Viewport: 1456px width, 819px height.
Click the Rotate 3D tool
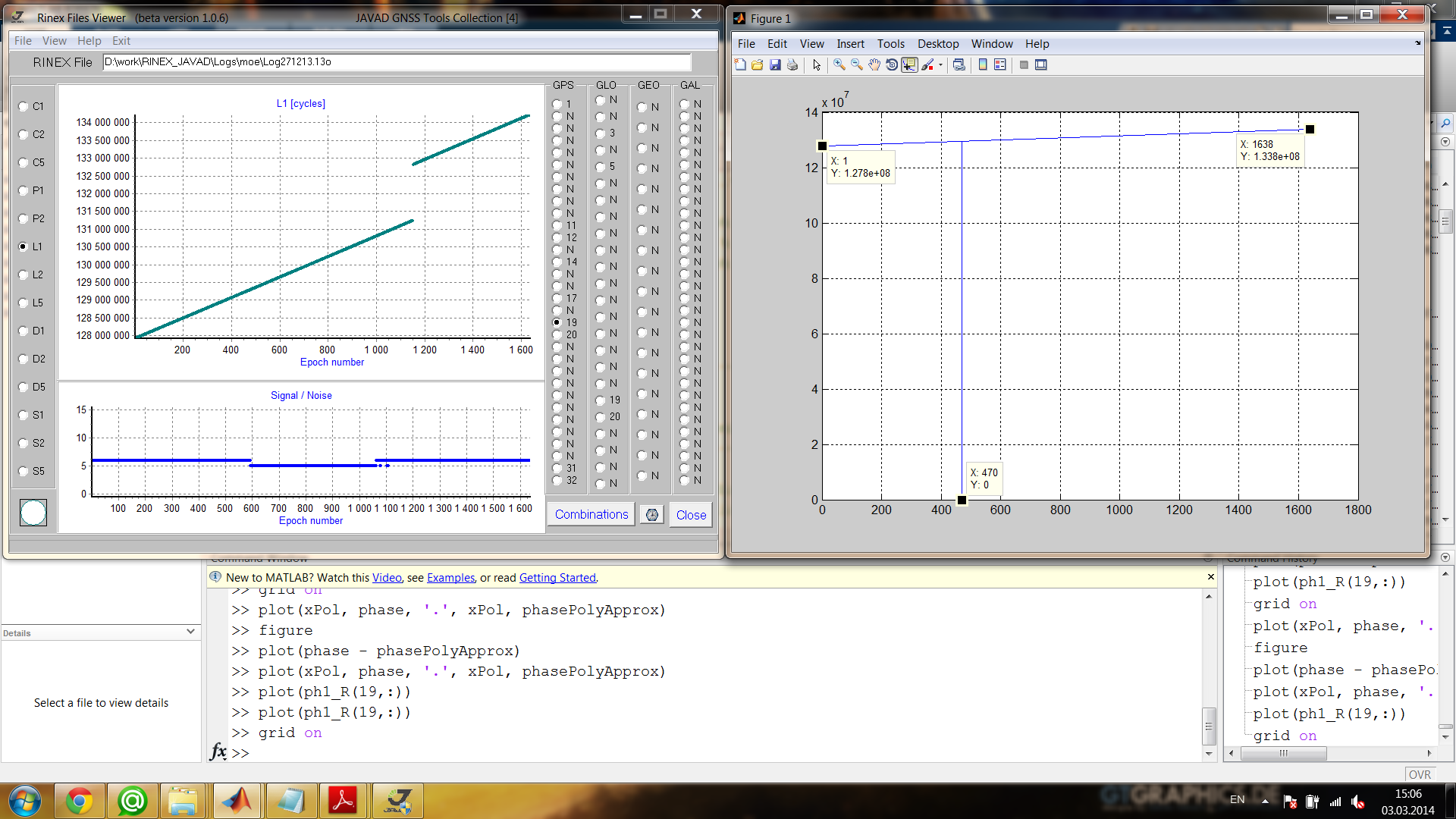point(892,65)
